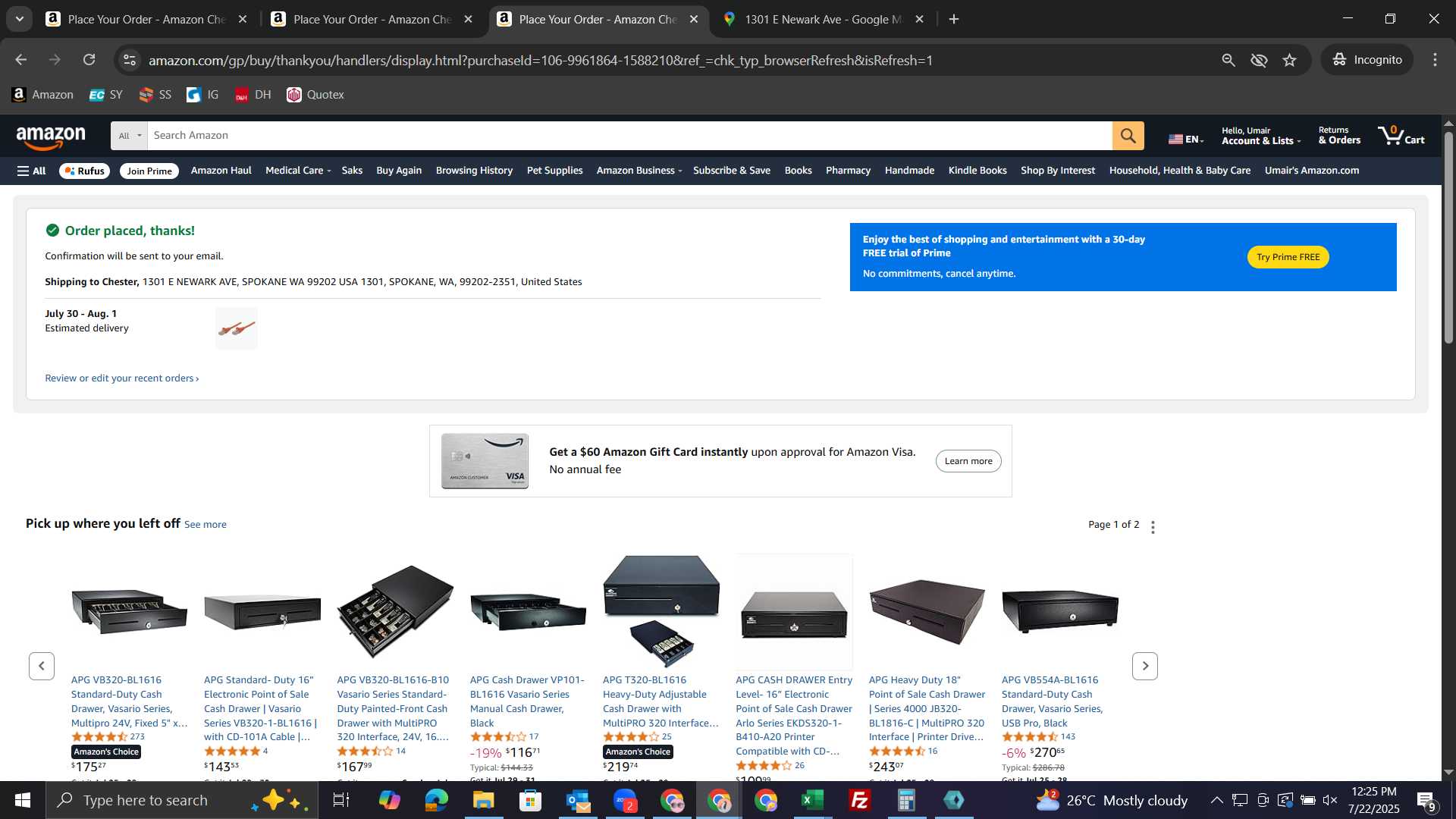Expand Amazon Business nav dropdown

pos(639,171)
